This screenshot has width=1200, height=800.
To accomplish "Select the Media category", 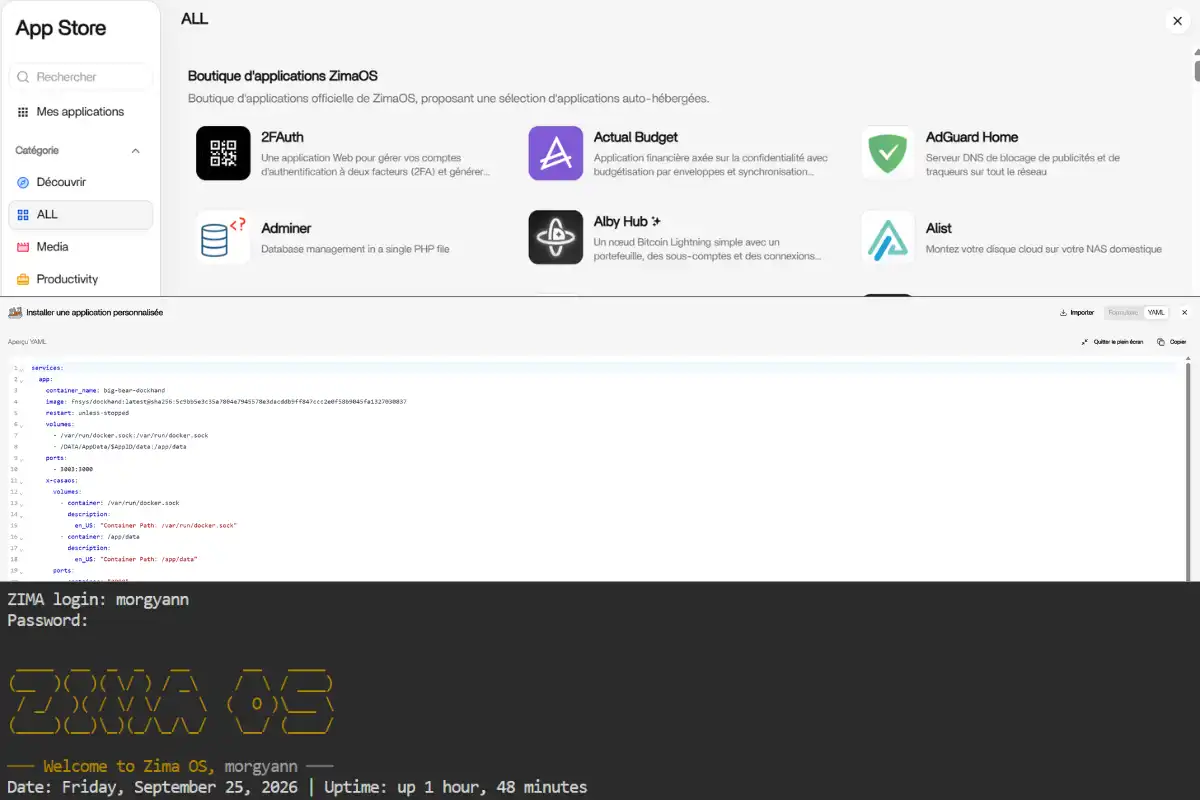I will click(80, 246).
